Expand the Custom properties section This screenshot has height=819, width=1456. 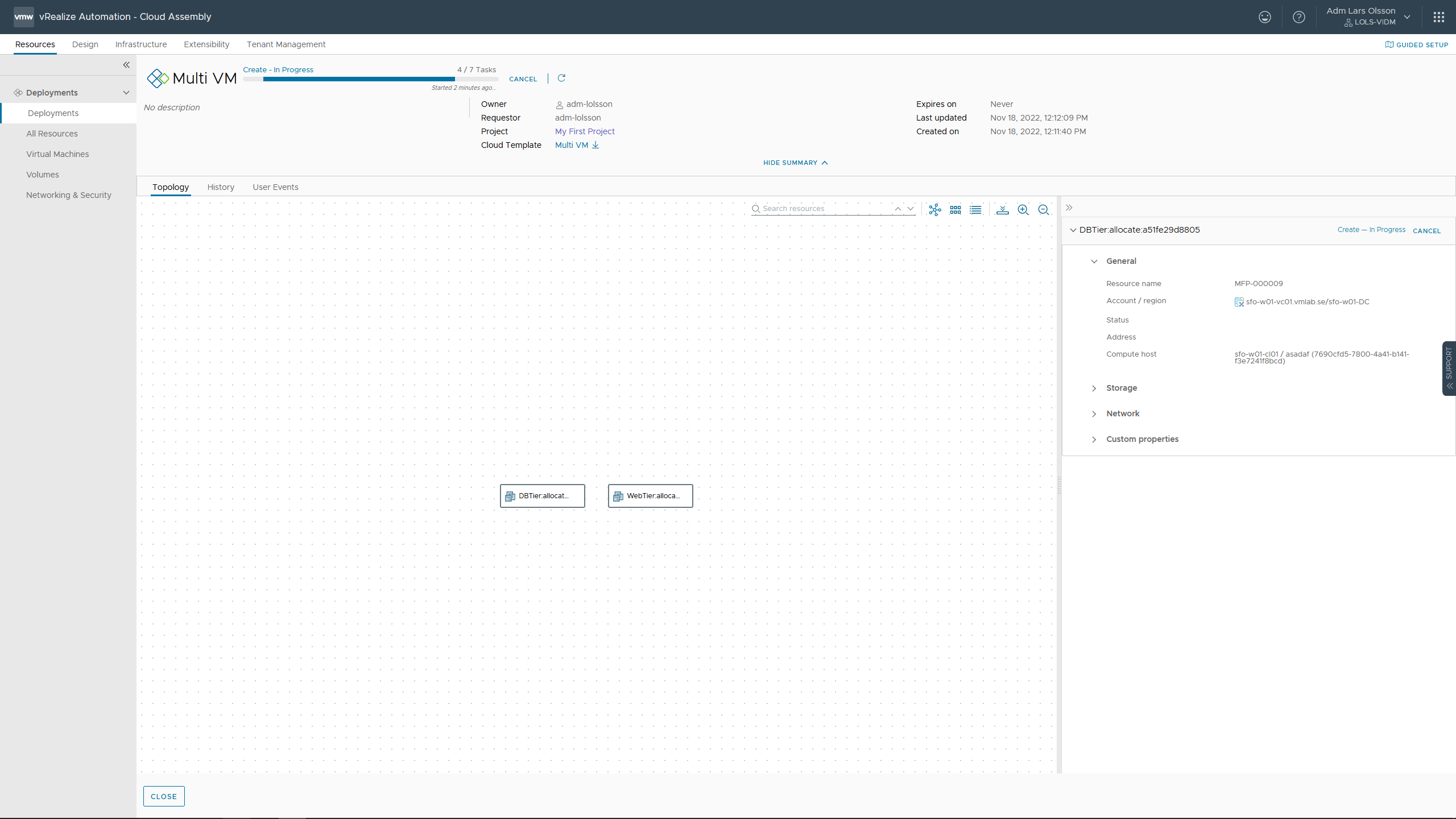pos(1094,440)
